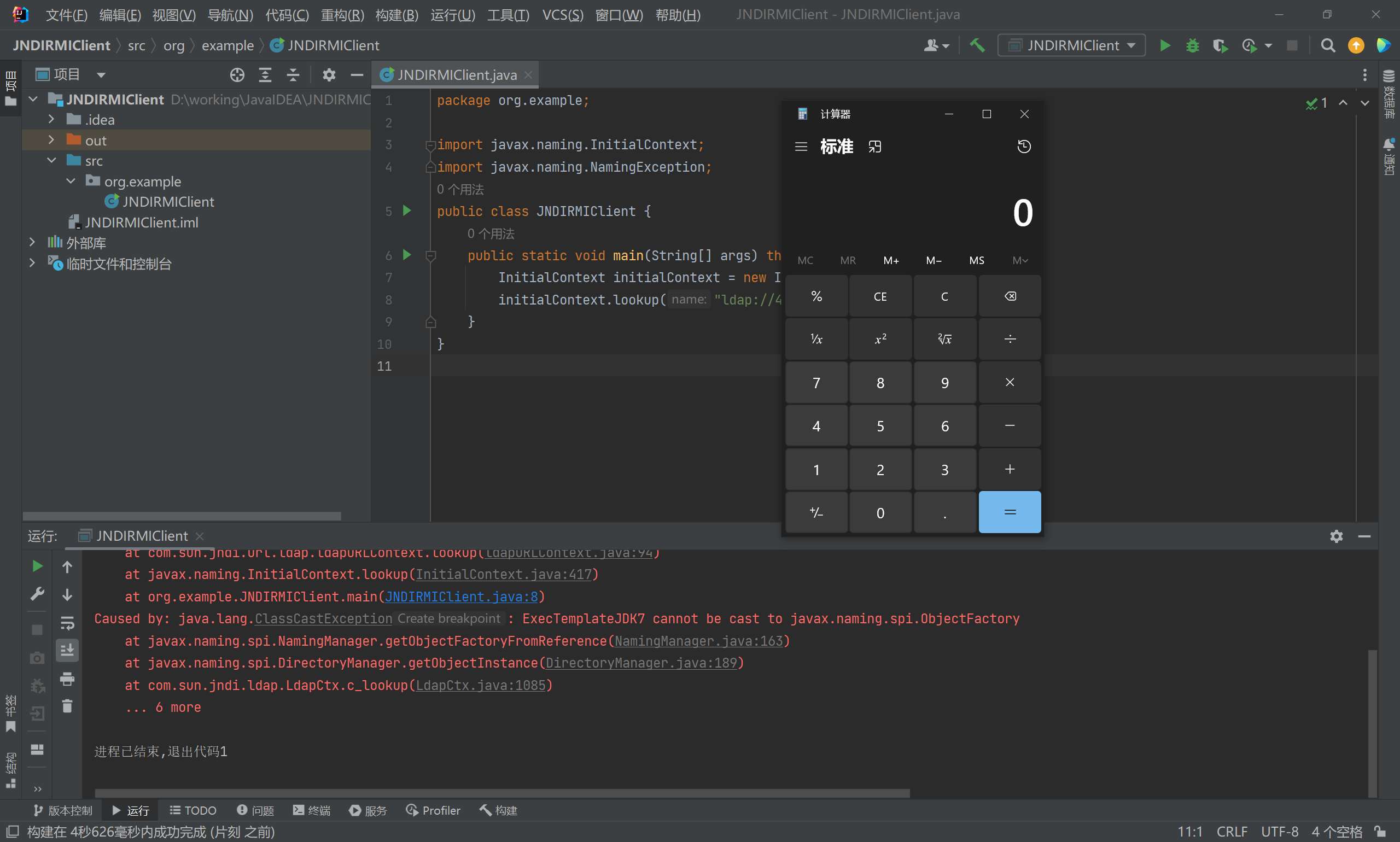Click calculator keep-on-top icon

click(874, 147)
